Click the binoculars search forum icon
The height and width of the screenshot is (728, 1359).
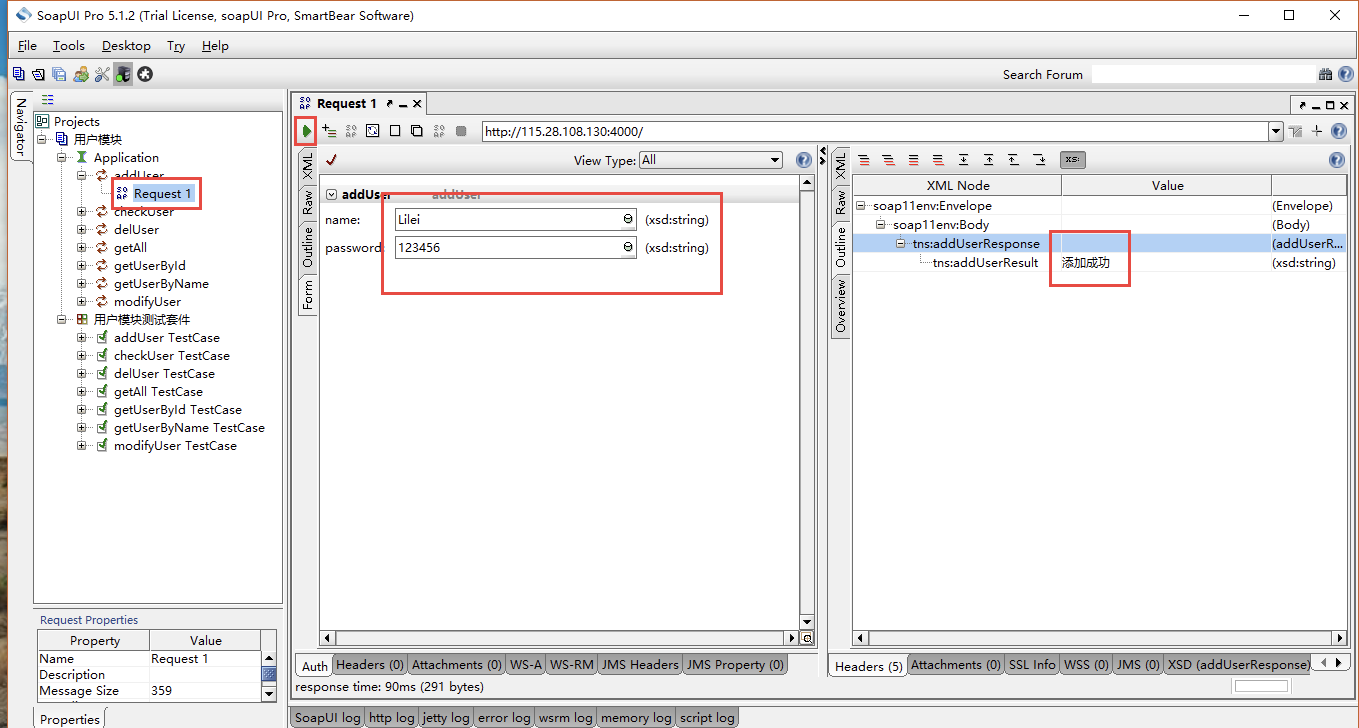coord(1326,74)
